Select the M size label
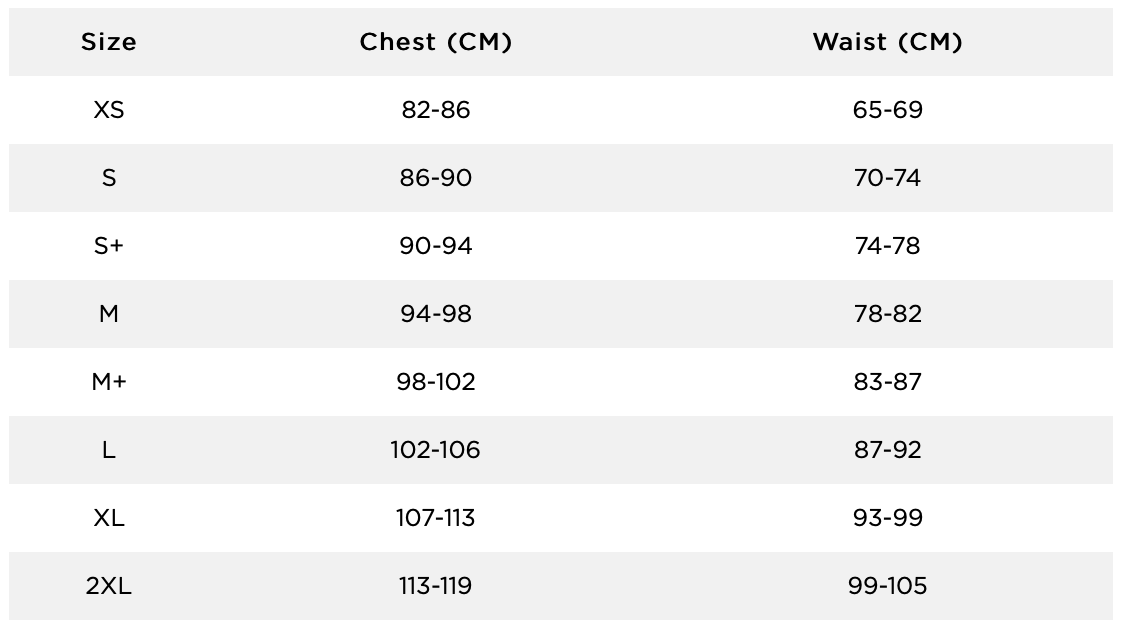This screenshot has width=1126, height=634. tap(108, 314)
